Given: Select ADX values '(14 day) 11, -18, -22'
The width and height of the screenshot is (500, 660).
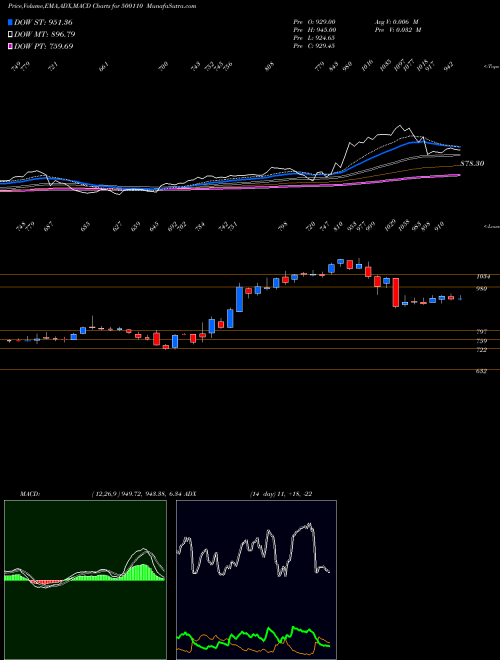Looking at the screenshot, I should (x=281, y=494).
